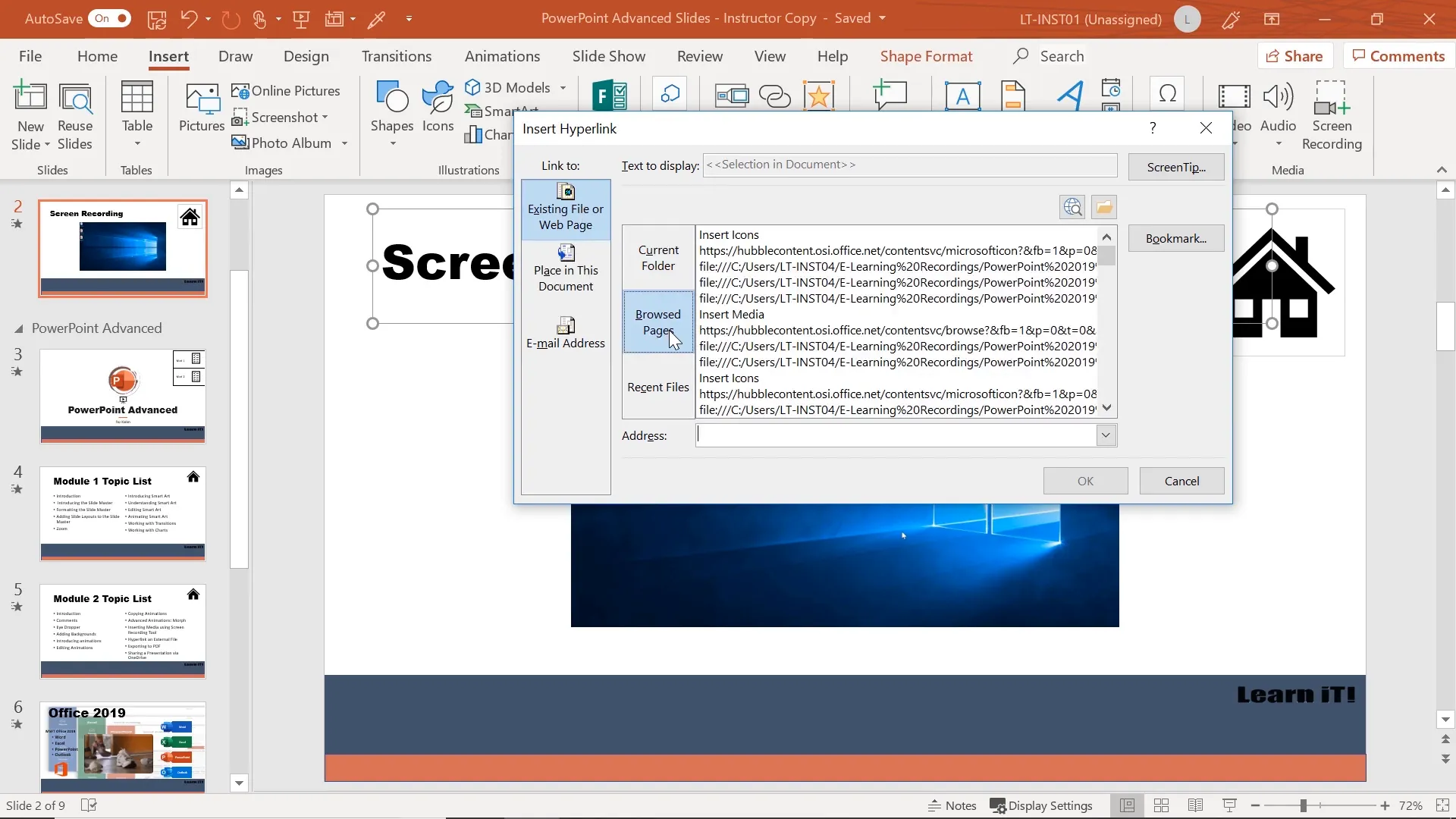Insert Microsoft Forms content
Image resolution: width=1456 pixels, height=819 pixels.
click(x=610, y=96)
